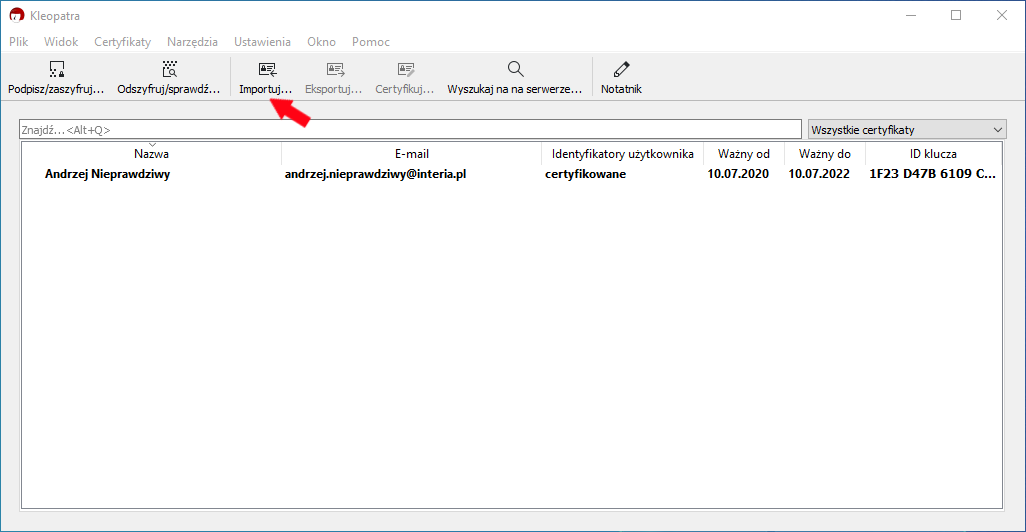Sort by the Ważny od column header
Image resolution: width=1026 pixels, height=532 pixels.
pos(744,154)
